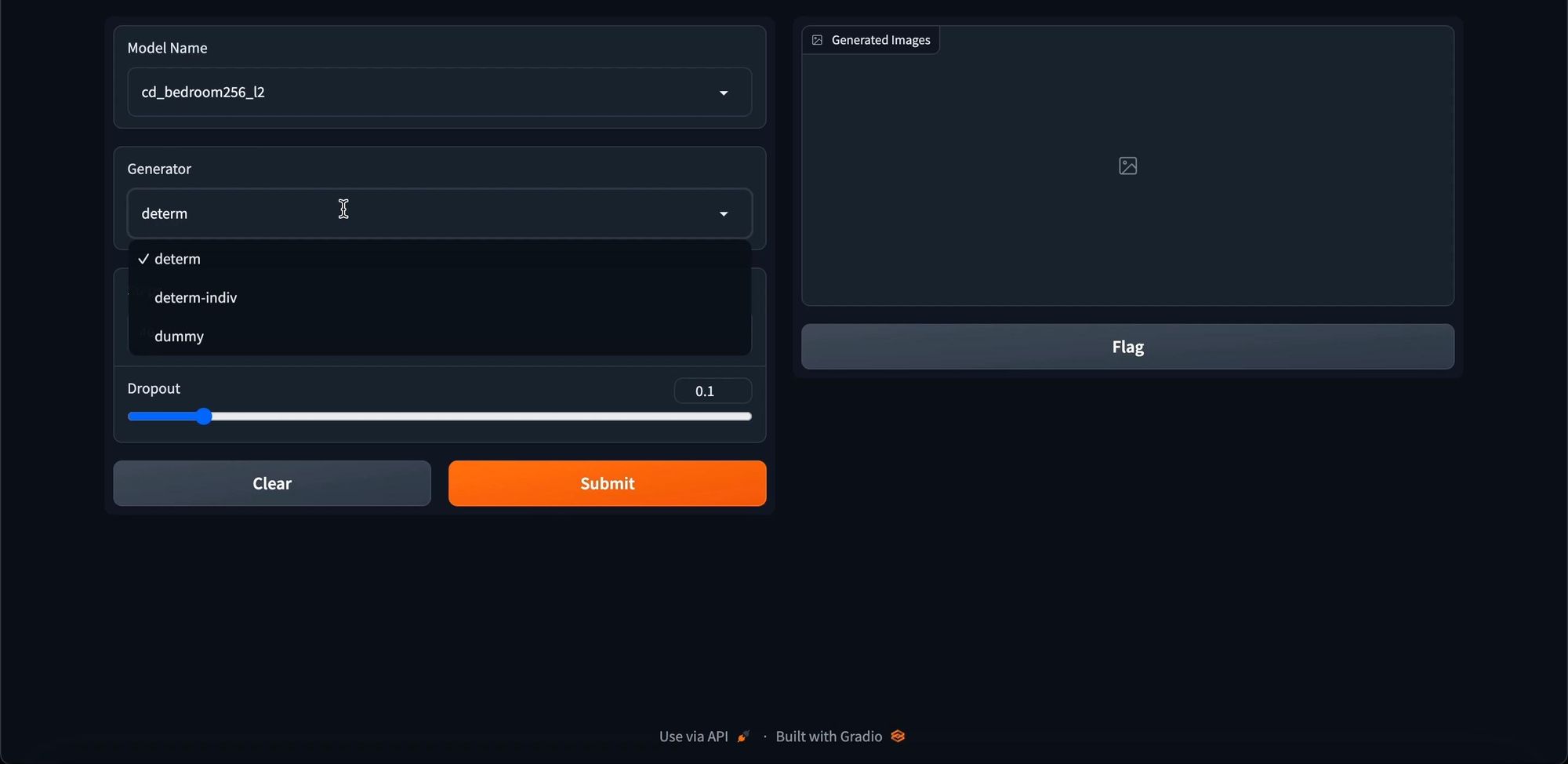Click the Generated Images label

[880, 40]
